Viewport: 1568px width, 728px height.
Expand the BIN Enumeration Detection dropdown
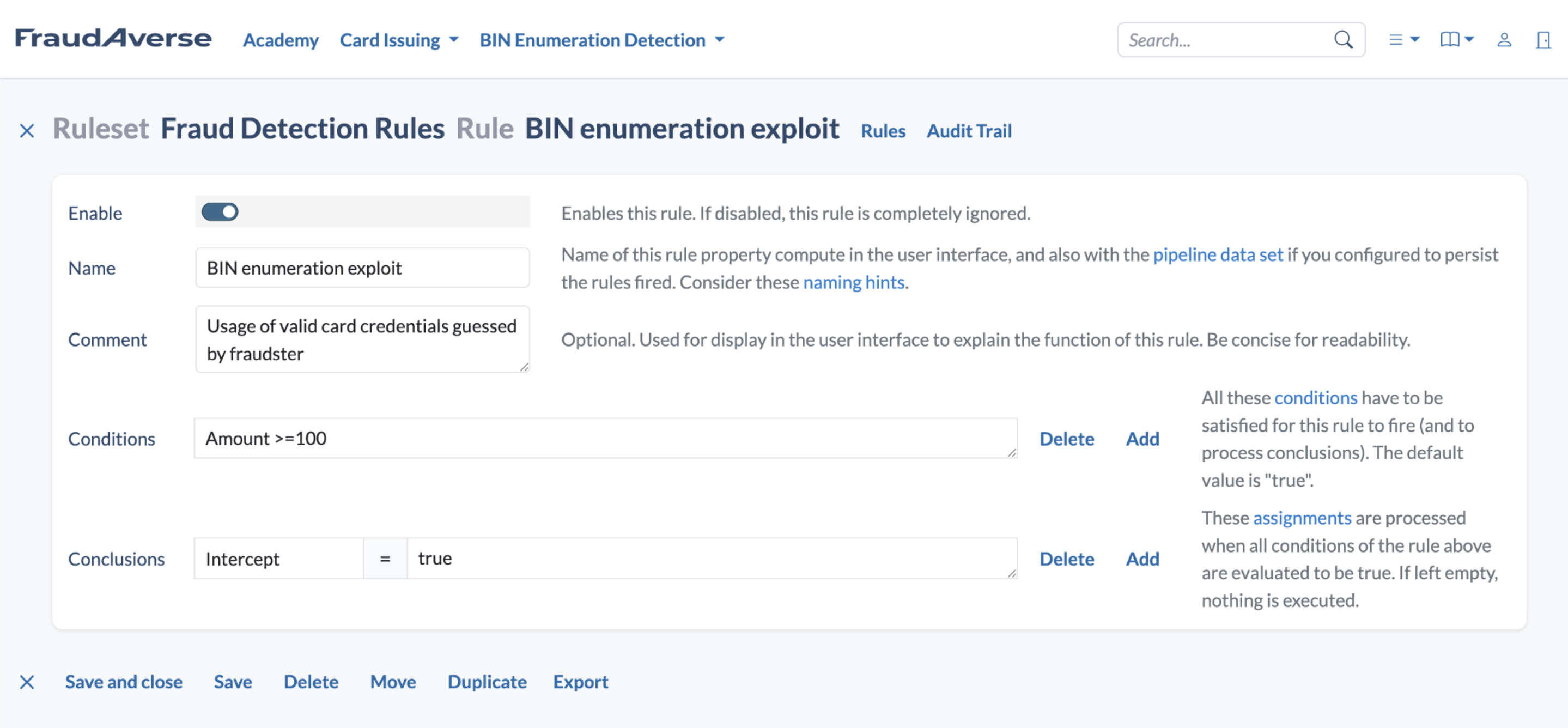coord(602,40)
